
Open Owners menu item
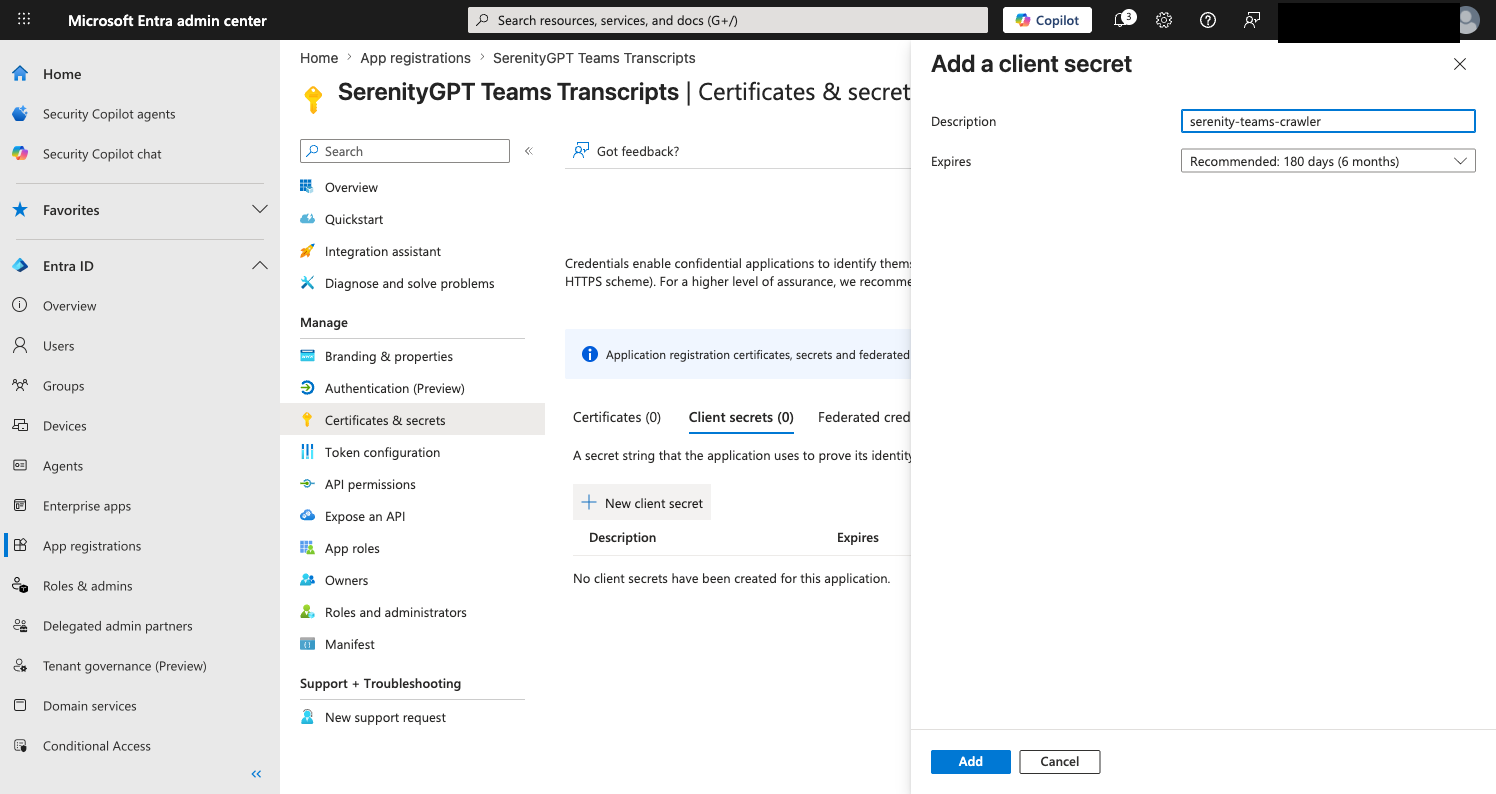(x=346, y=580)
